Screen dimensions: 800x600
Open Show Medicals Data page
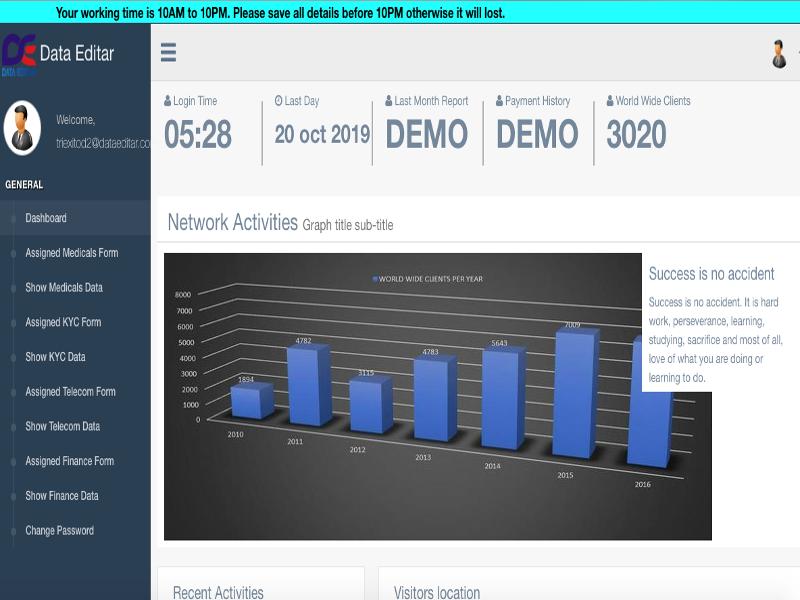click(64, 288)
